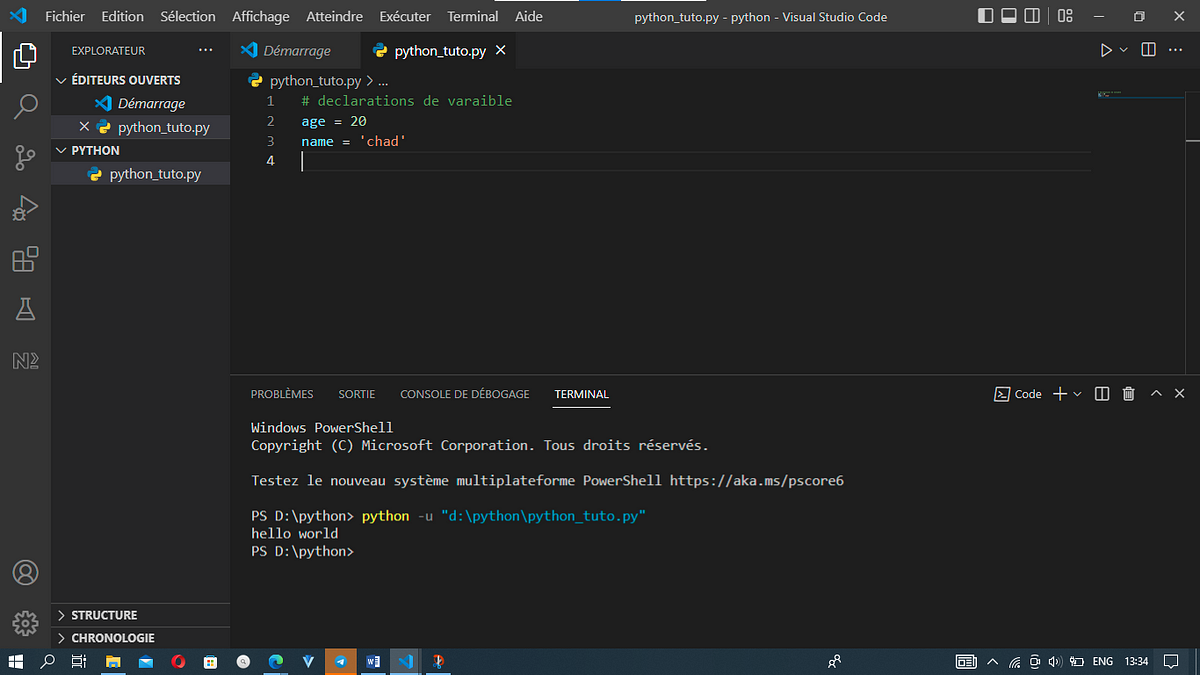Open the Explorer view in activity bar
This screenshot has height=675, width=1200.
[x=25, y=55]
